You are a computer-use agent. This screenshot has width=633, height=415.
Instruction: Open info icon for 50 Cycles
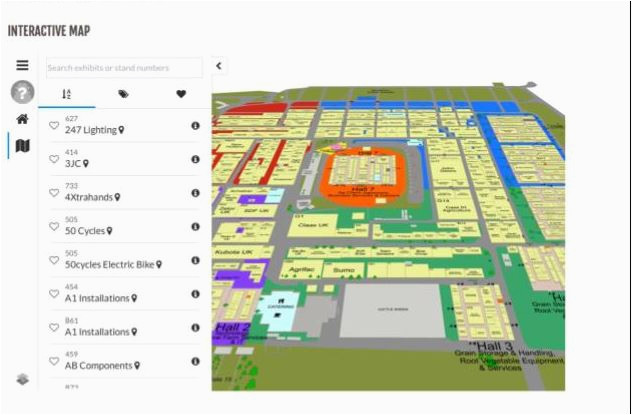coord(195,227)
